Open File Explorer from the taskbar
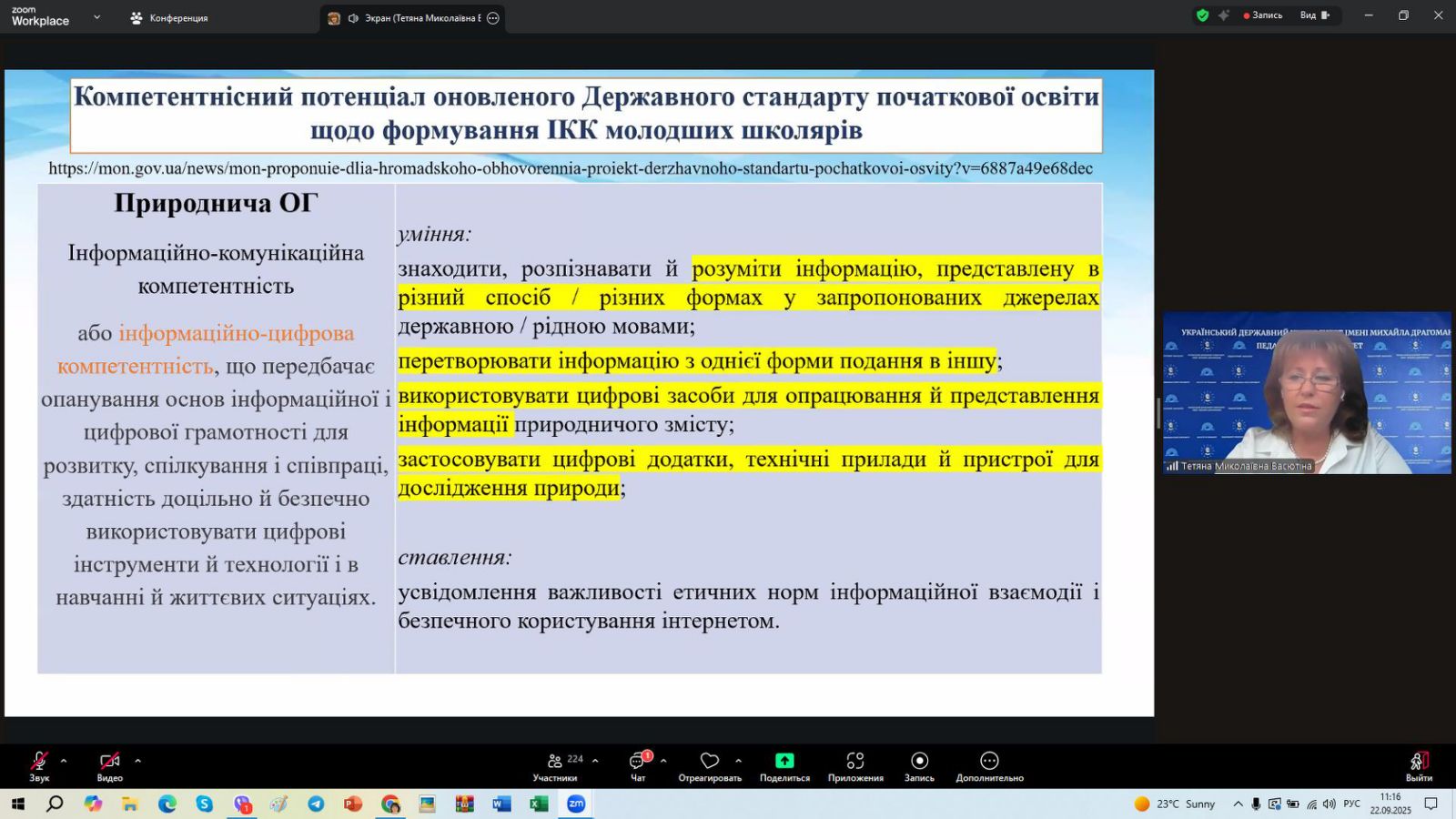Screen dimensions: 1456x819 click(130, 804)
